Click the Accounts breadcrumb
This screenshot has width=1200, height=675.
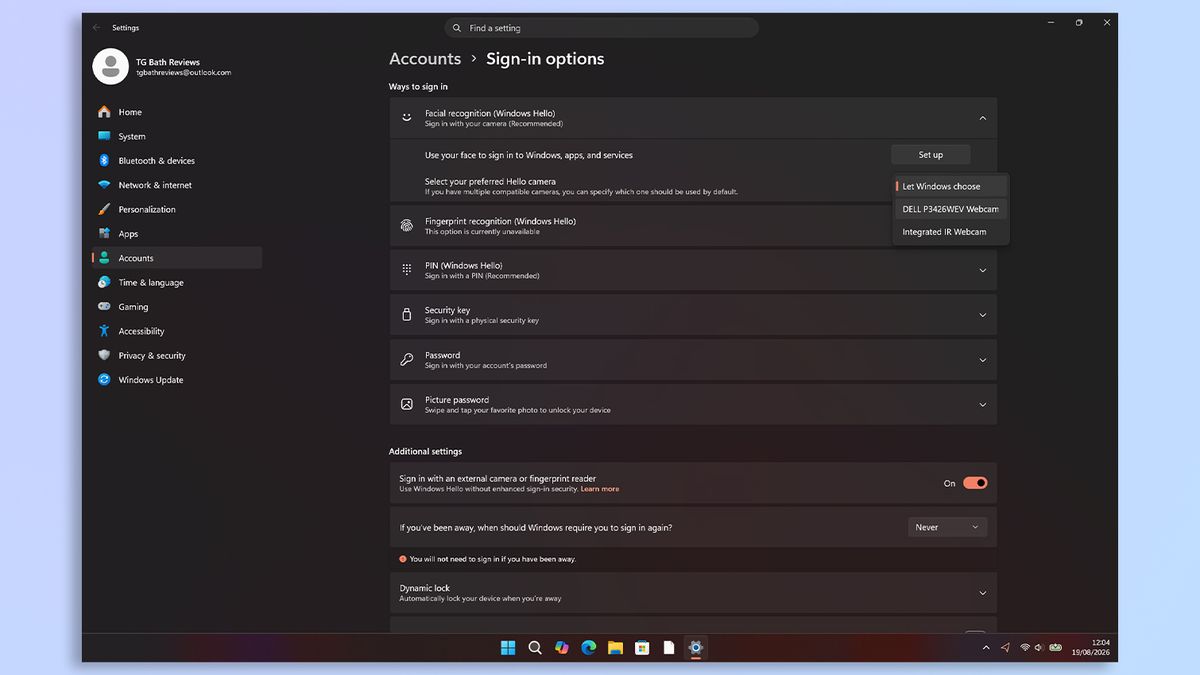click(x=425, y=59)
